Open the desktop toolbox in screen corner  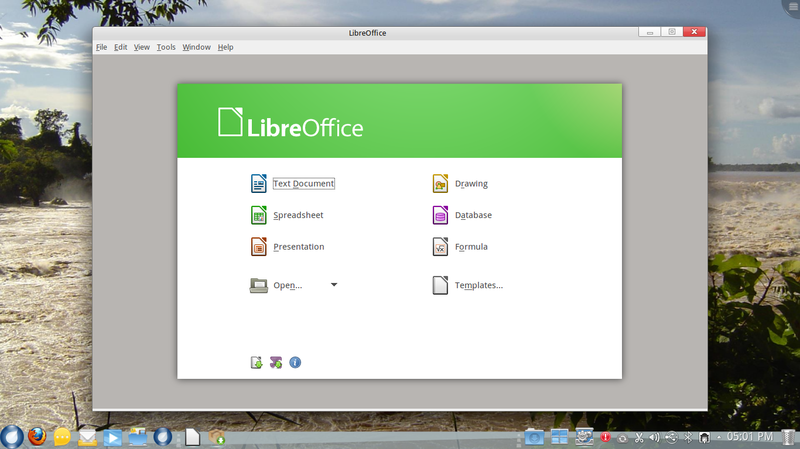(792, 7)
